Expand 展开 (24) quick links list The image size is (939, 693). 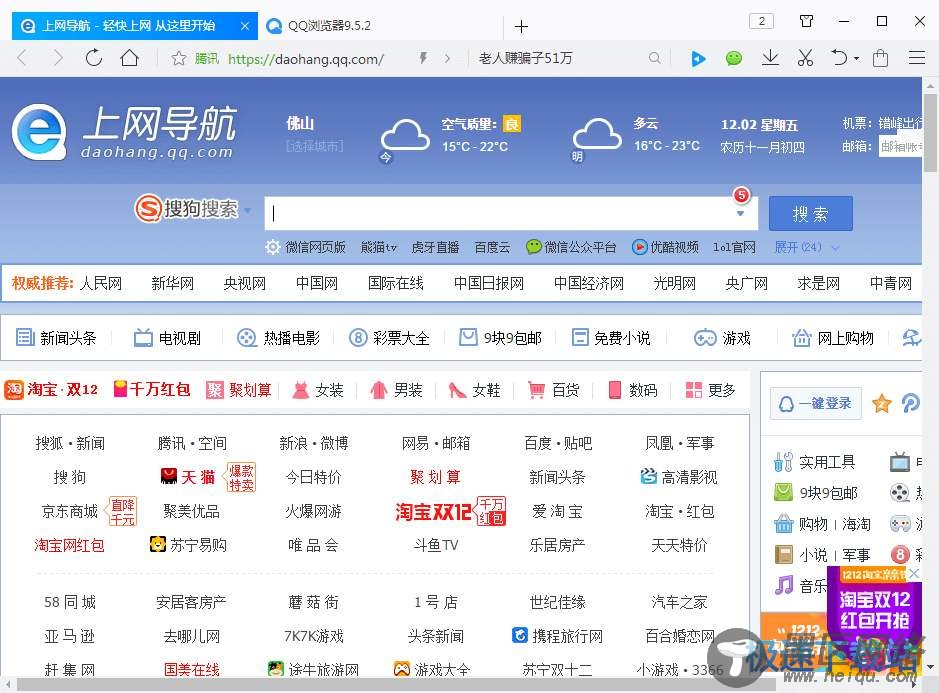tap(807, 247)
